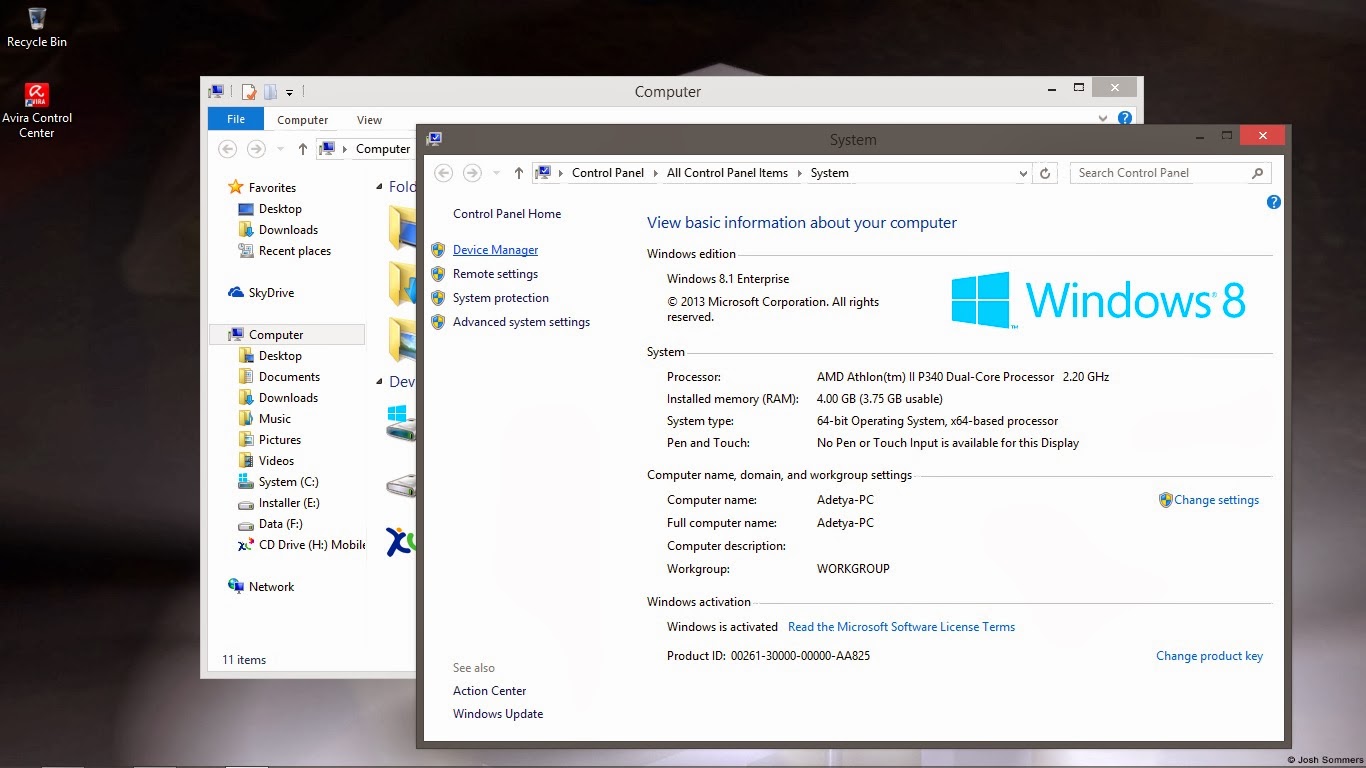
Task: Click the Help icon in the Computer window
Action: coord(1125,118)
